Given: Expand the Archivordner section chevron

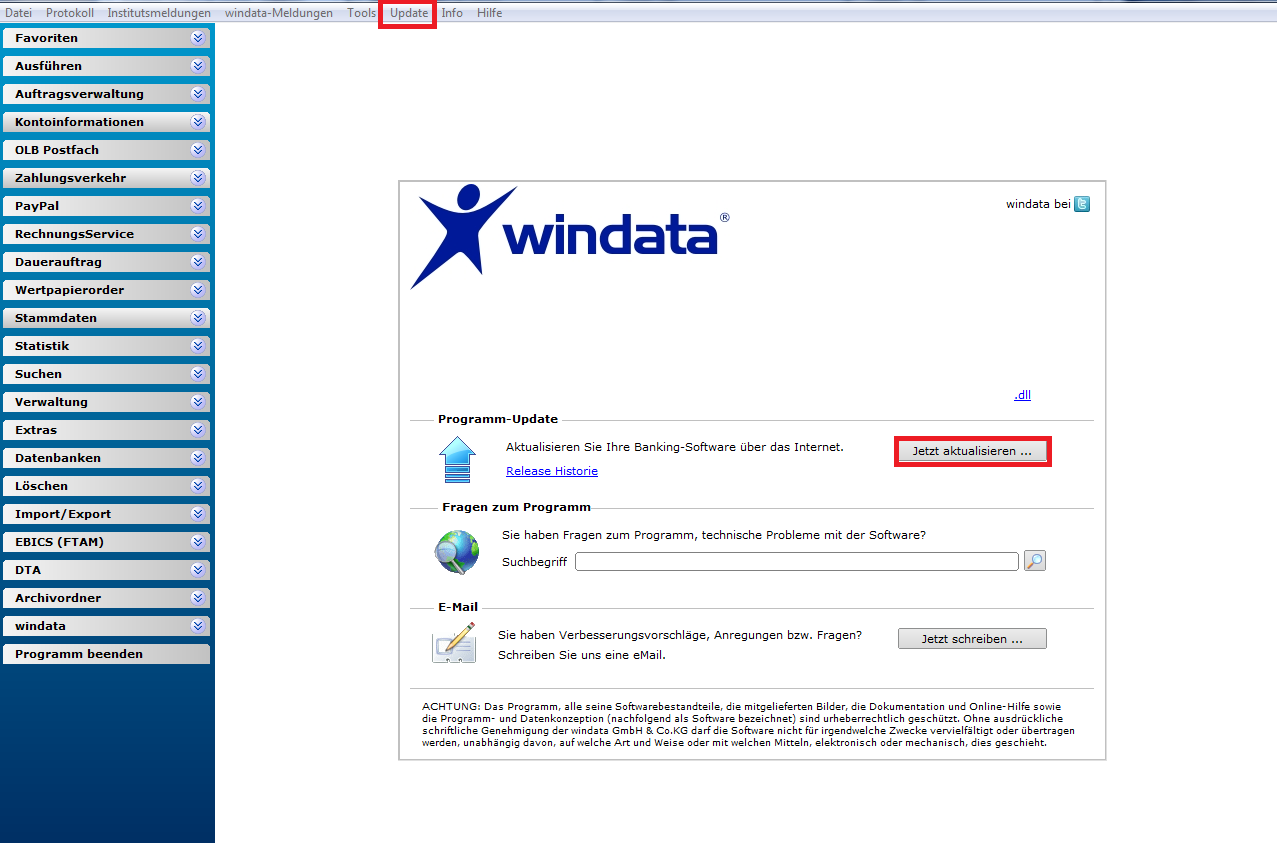Looking at the screenshot, I should tap(198, 598).
